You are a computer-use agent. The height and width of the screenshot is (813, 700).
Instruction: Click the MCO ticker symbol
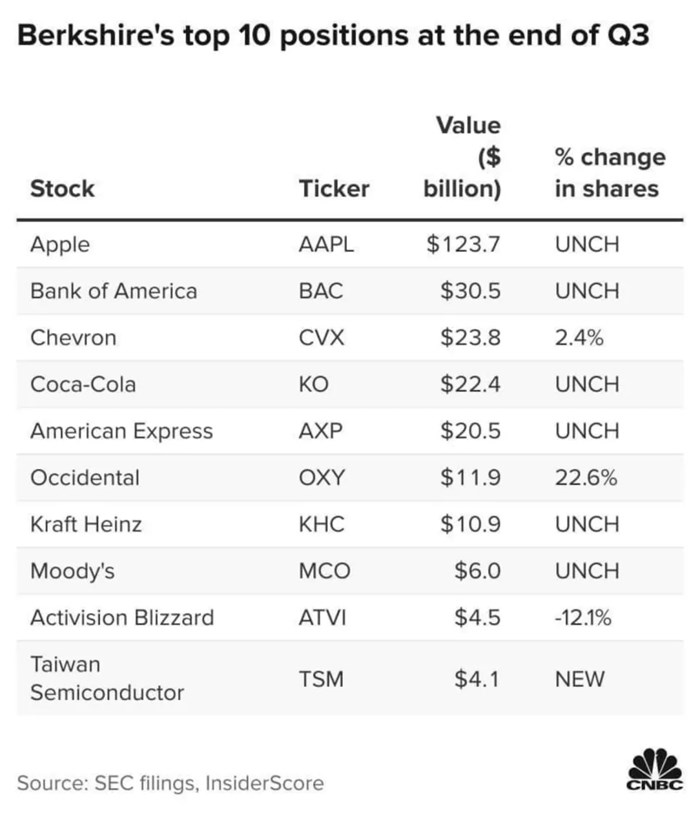pyautogui.click(x=325, y=571)
